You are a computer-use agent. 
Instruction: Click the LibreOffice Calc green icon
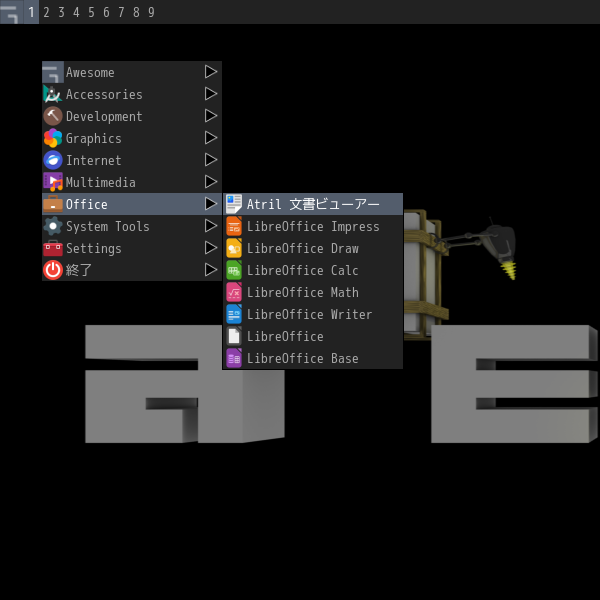click(234, 270)
